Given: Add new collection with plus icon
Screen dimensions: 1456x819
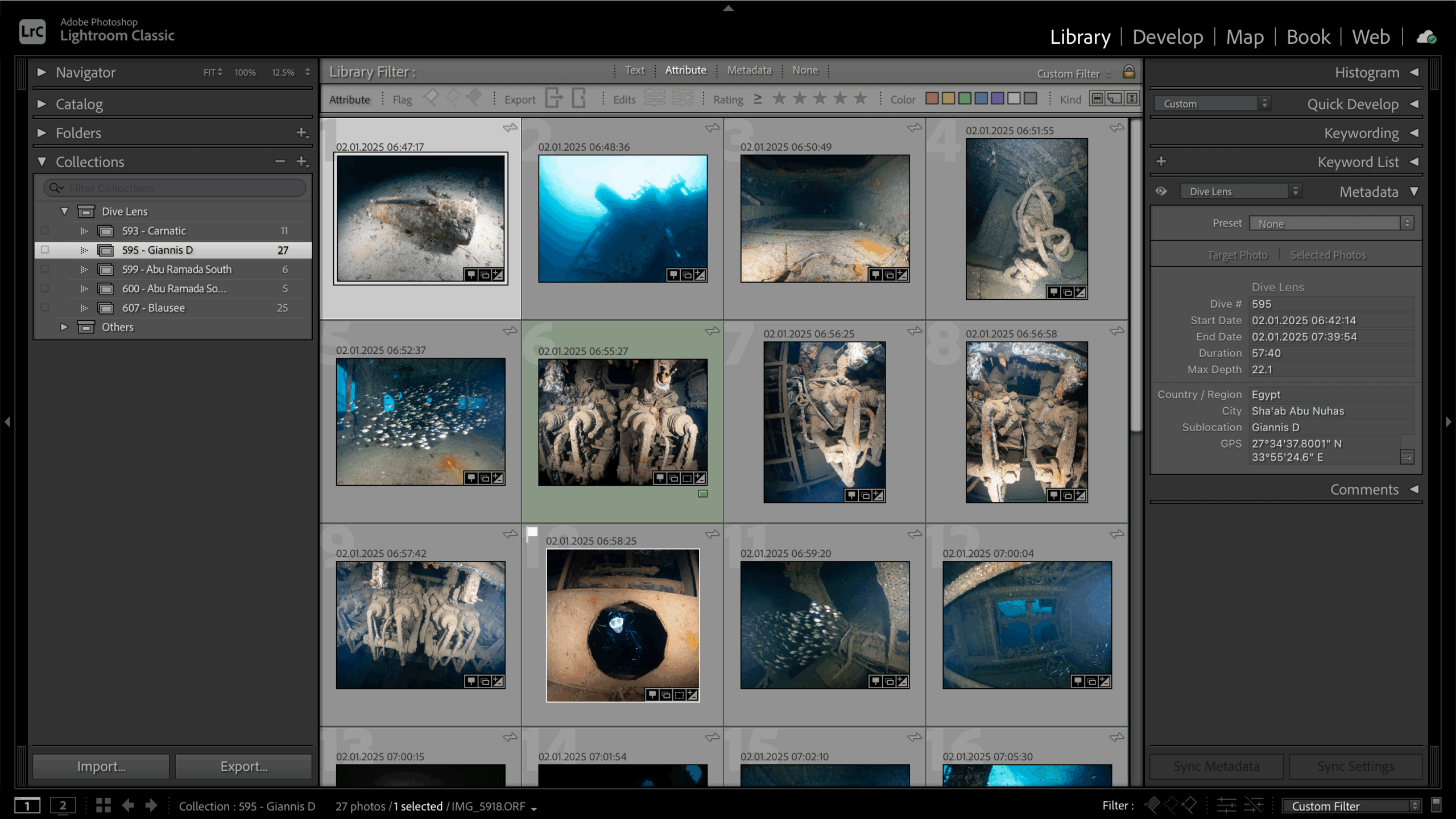Looking at the screenshot, I should coord(302,162).
